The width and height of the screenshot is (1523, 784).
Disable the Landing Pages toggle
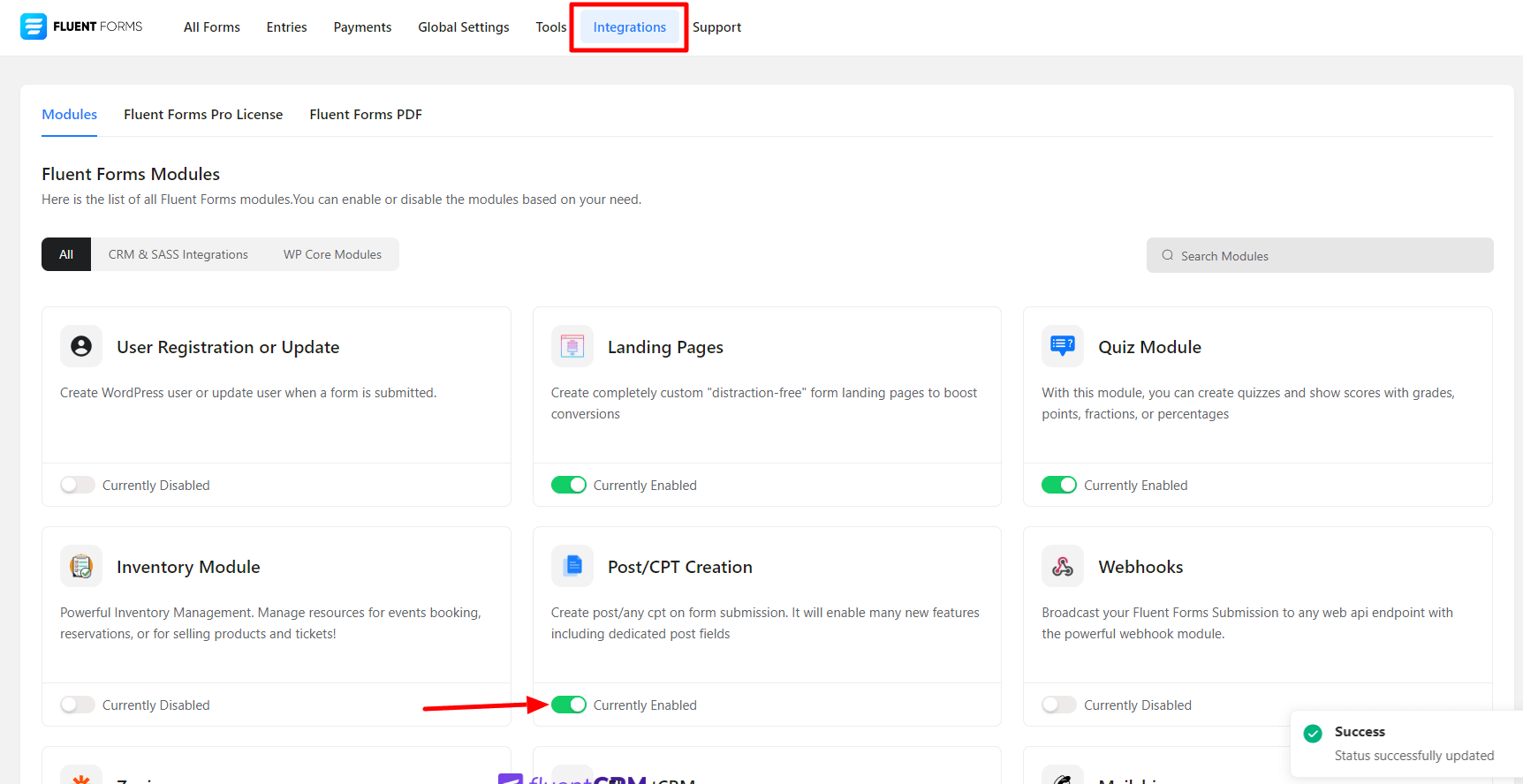tap(569, 485)
